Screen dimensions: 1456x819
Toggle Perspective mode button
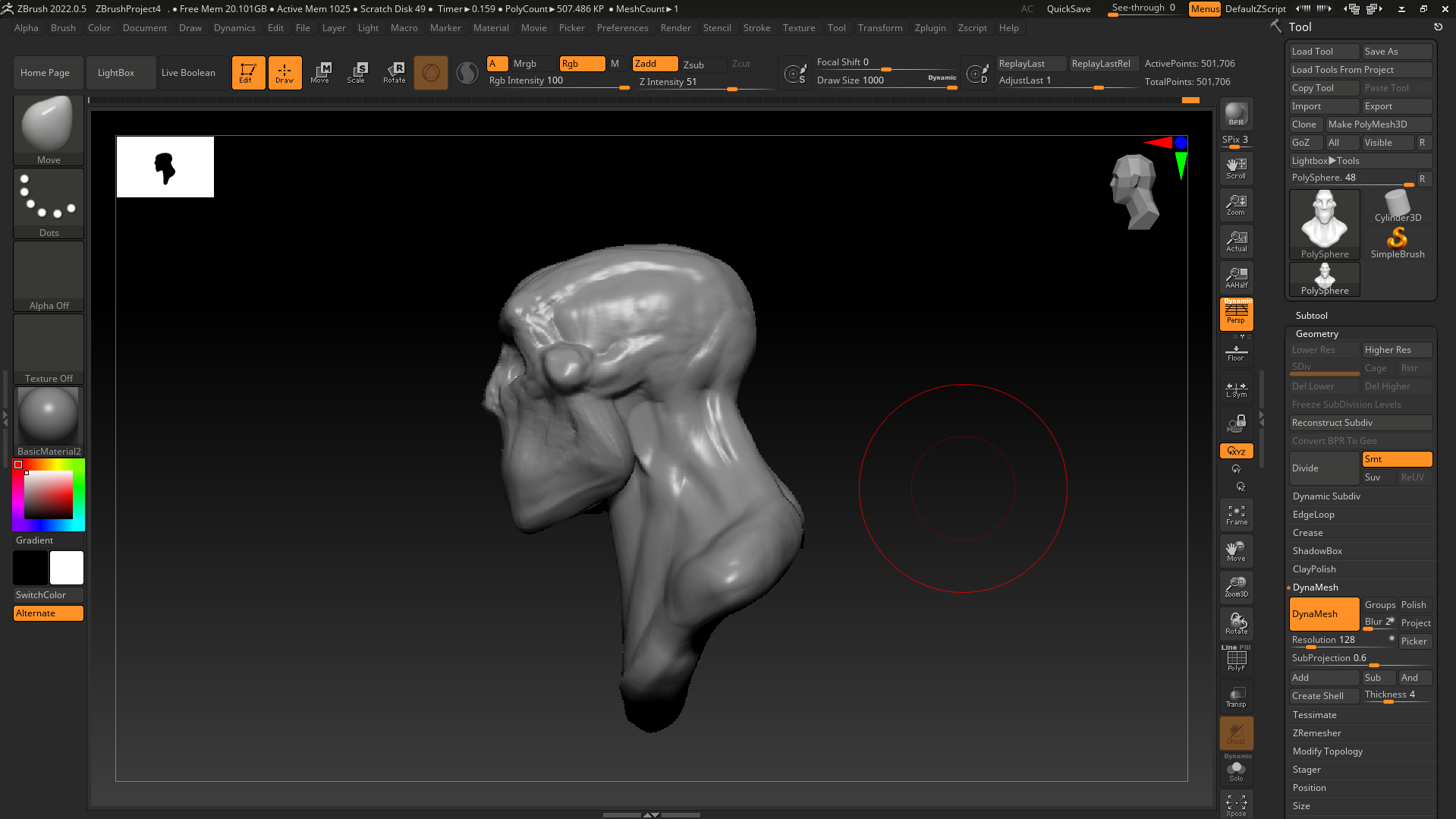click(1236, 313)
